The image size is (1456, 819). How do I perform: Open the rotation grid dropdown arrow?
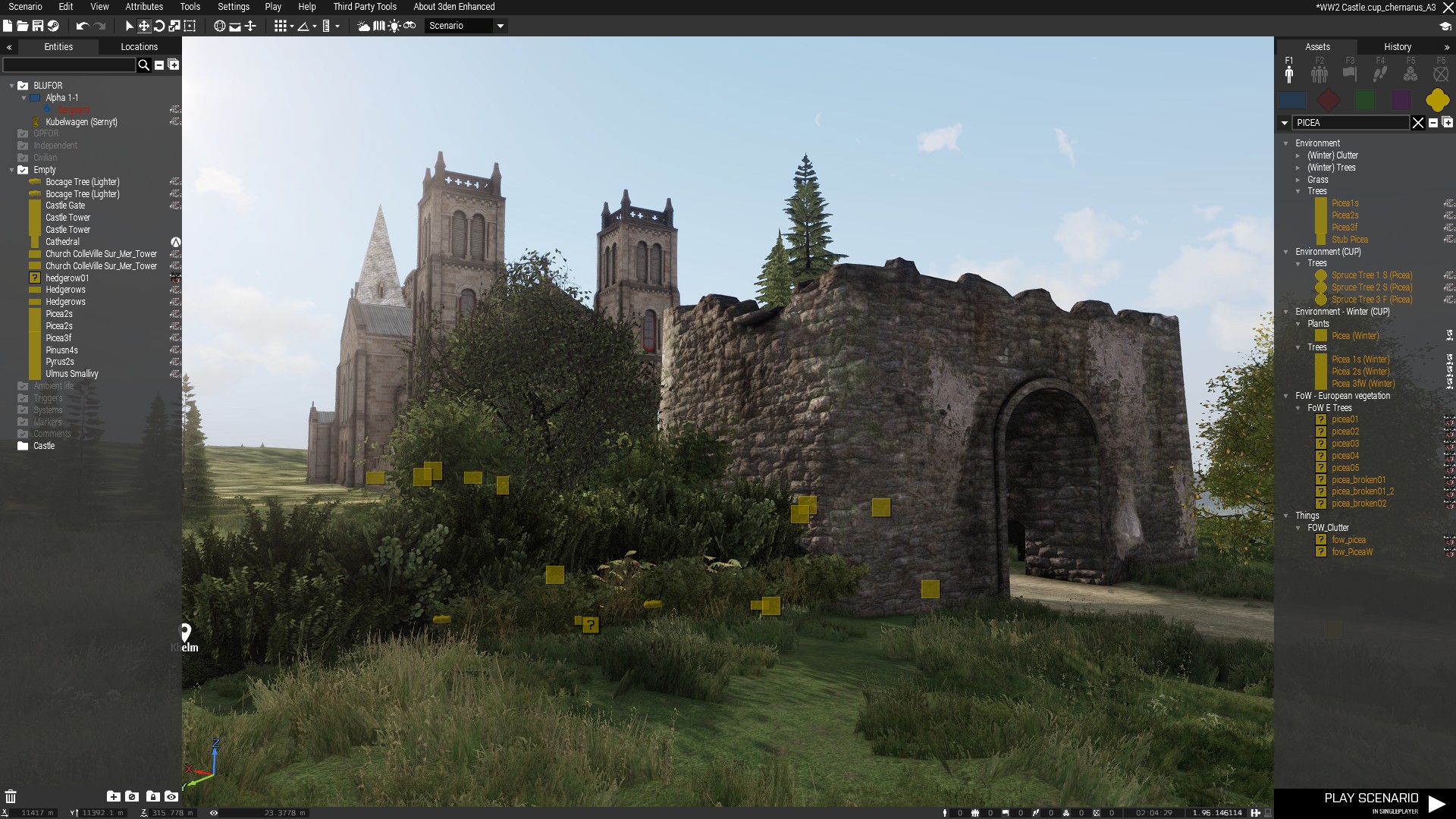[315, 27]
